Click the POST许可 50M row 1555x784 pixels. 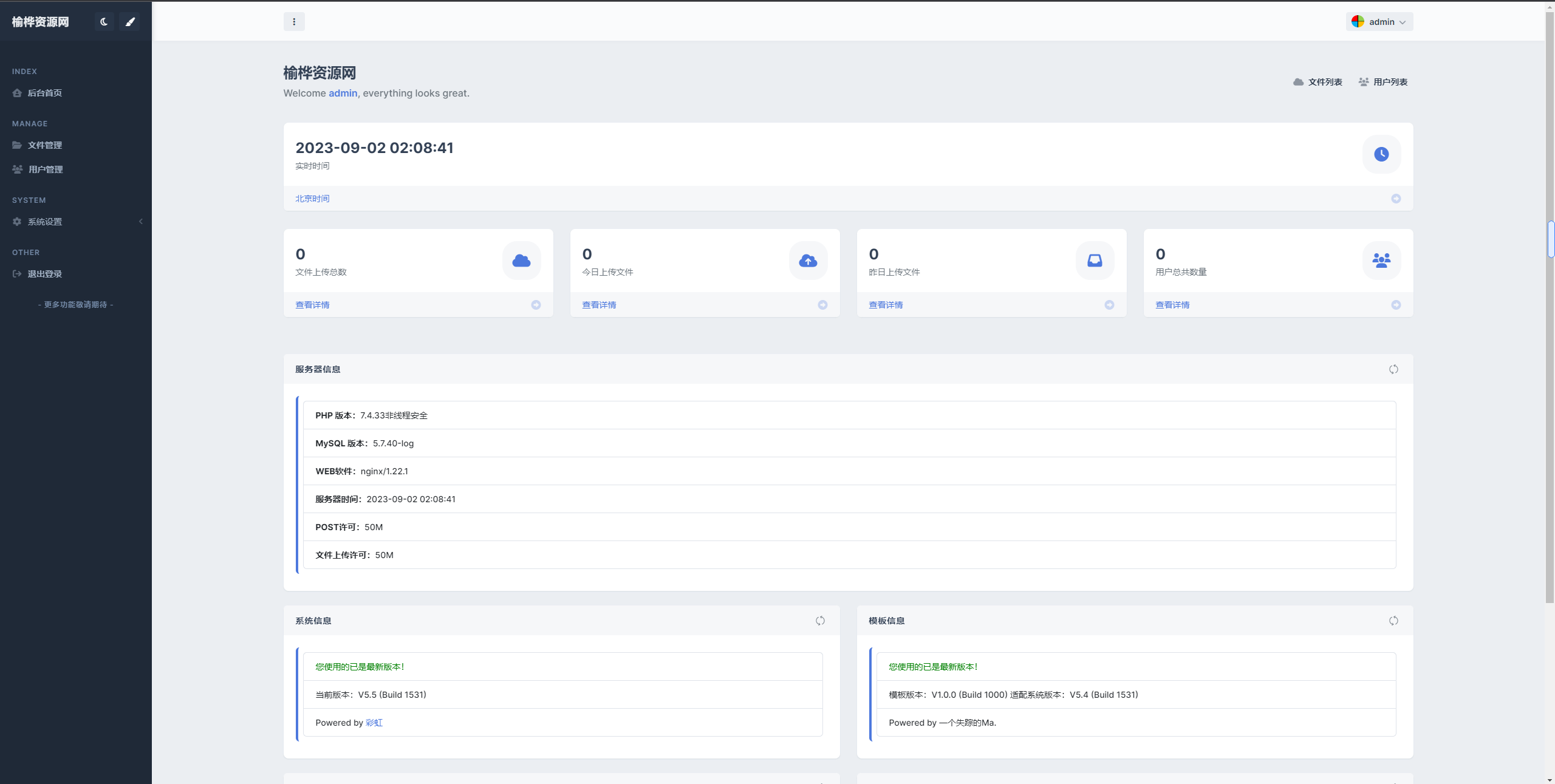849,527
